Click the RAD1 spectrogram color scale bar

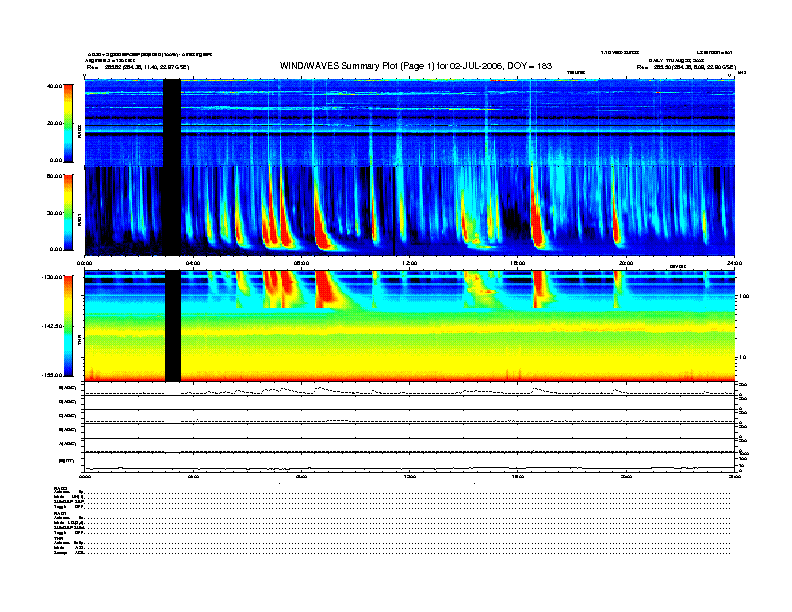coord(68,212)
